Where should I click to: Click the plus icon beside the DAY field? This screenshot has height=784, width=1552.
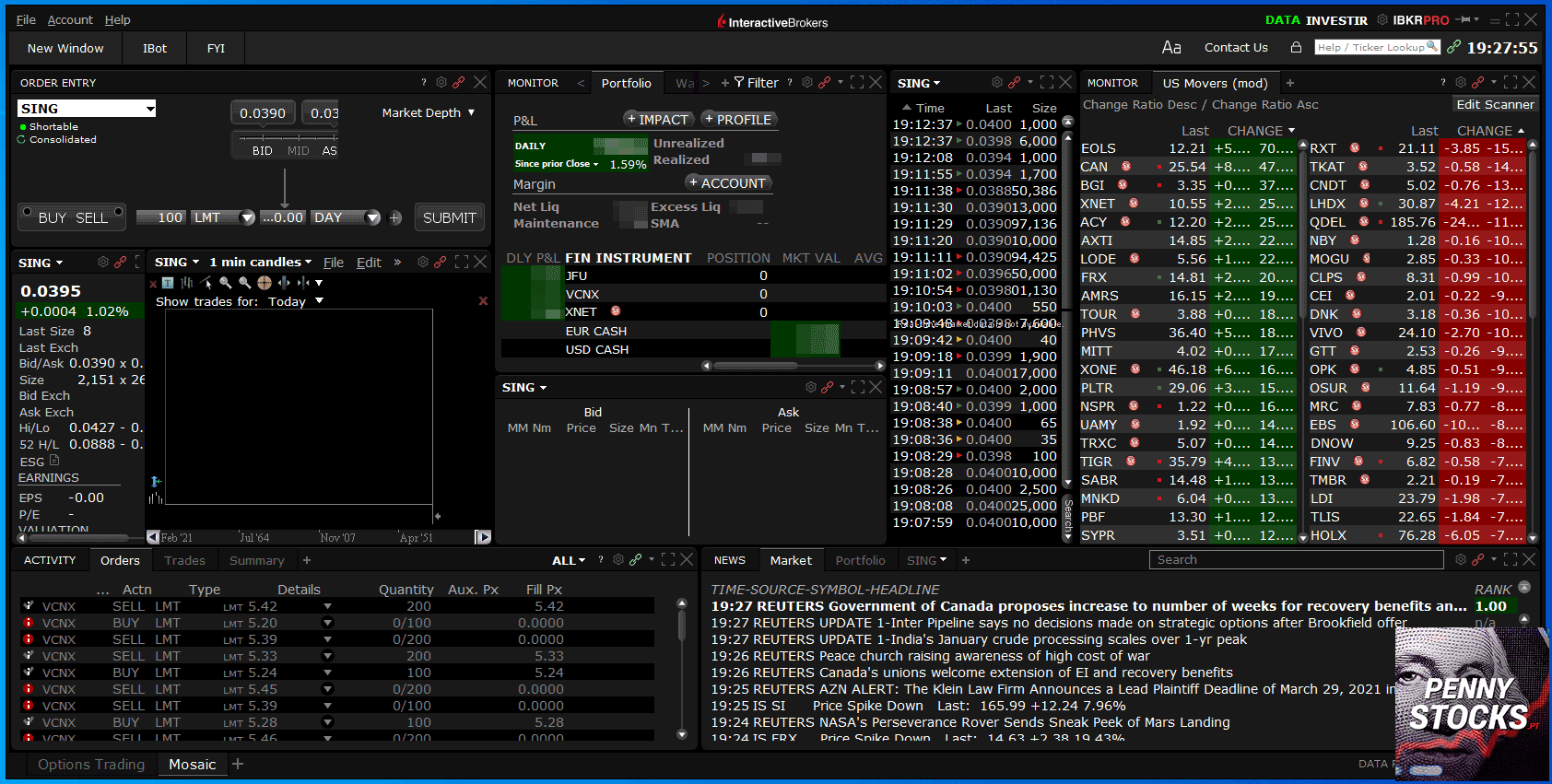pos(395,218)
